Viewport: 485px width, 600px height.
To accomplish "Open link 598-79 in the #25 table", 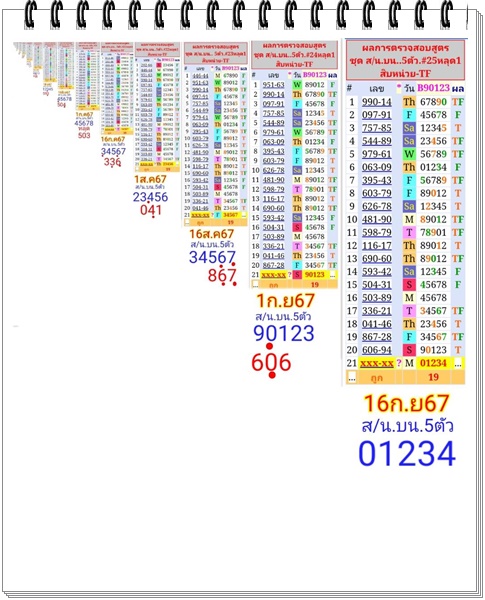I will (377, 232).
